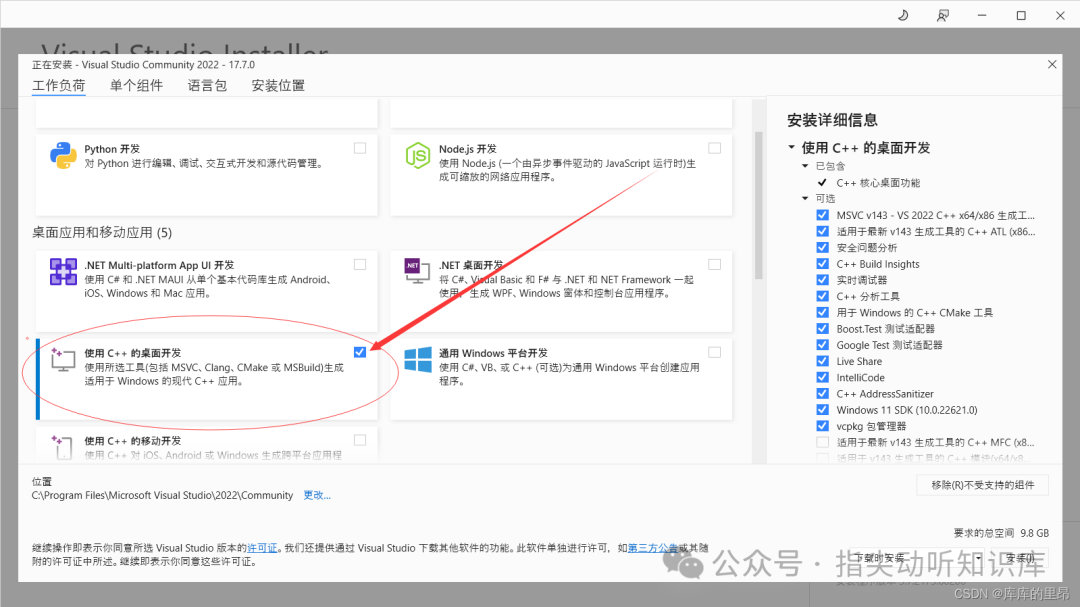The width and height of the screenshot is (1080, 607).
Task: Collapse the 使用 C++ 的桌面开发 details tree
Action: tap(791, 147)
